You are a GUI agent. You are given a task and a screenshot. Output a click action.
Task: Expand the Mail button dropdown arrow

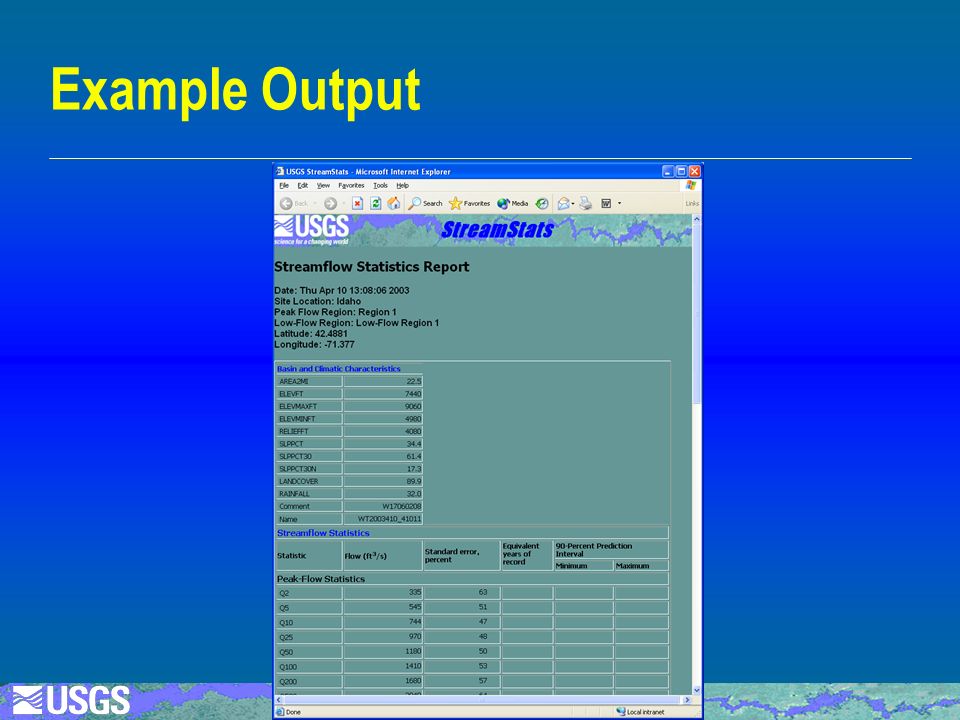click(573, 203)
